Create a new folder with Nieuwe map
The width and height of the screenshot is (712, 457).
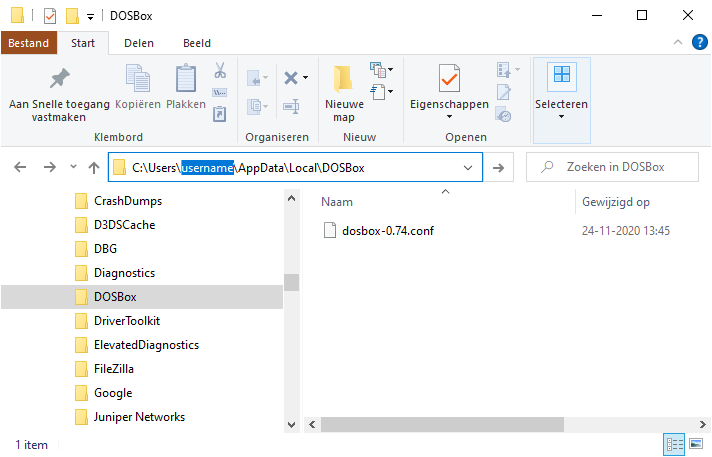click(x=344, y=94)
